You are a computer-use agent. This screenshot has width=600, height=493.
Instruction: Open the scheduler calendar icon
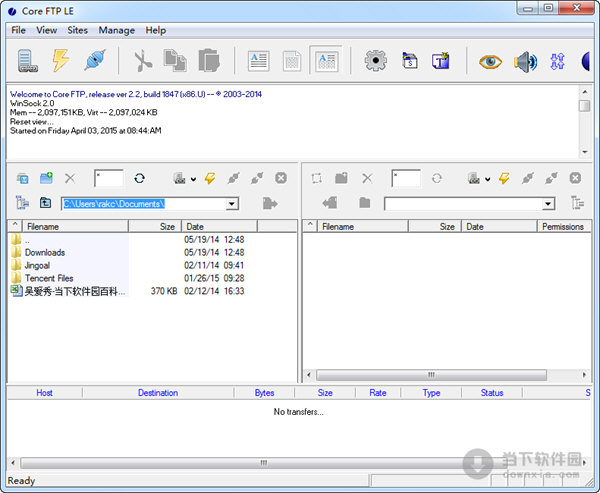tap(409, 60)
